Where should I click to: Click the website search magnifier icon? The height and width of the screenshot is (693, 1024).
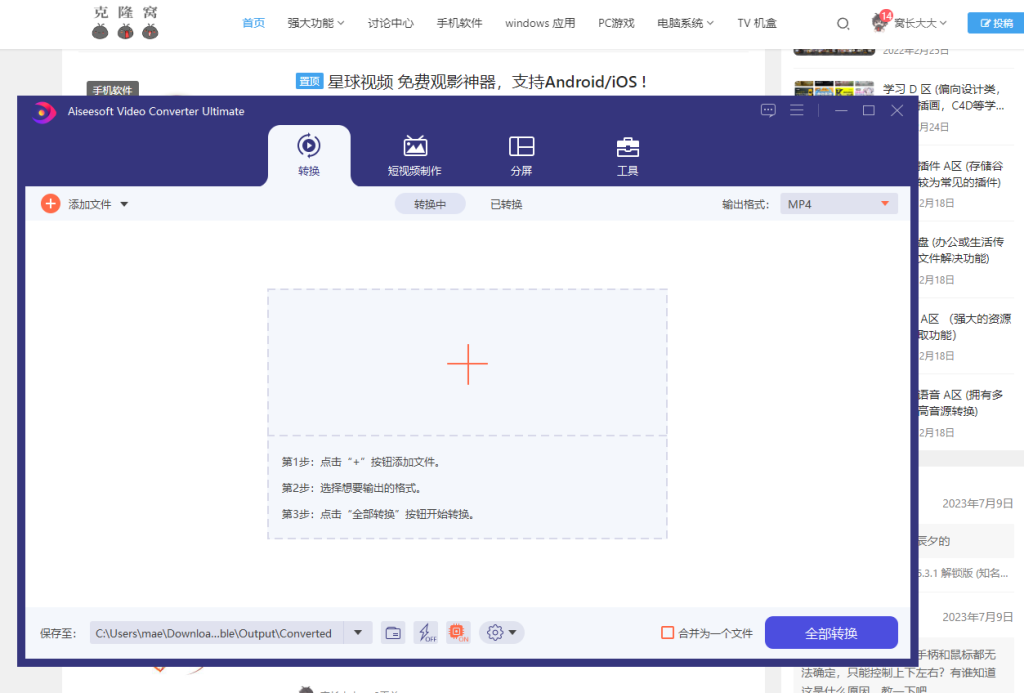843,24
